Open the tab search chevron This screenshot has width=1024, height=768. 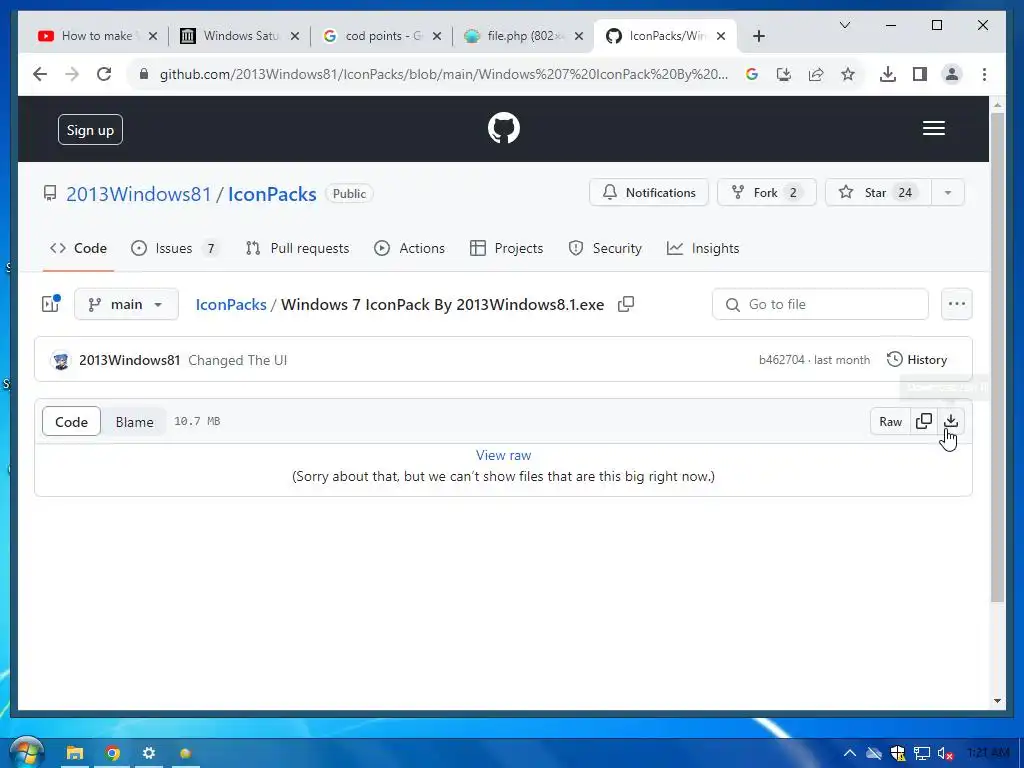(x=844, y=25)
